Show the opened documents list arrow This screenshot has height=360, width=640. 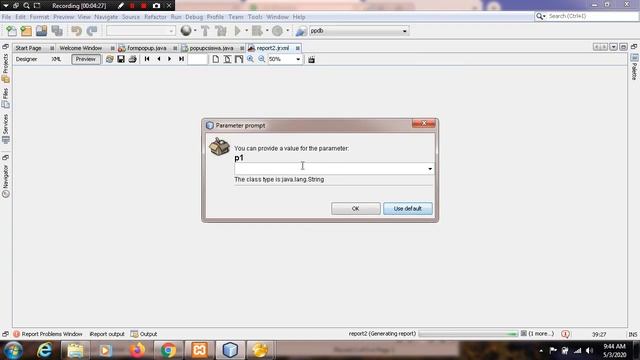pyautogui.click(x=613, y=47)
